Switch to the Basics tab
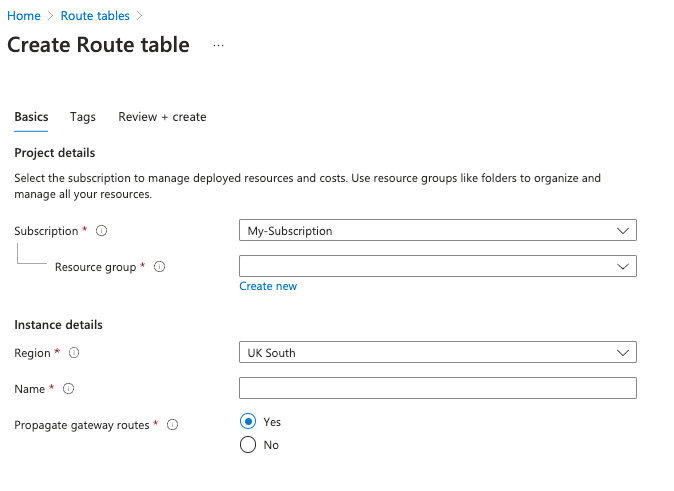This screenshot has height=491, width=674. [31, 117]
